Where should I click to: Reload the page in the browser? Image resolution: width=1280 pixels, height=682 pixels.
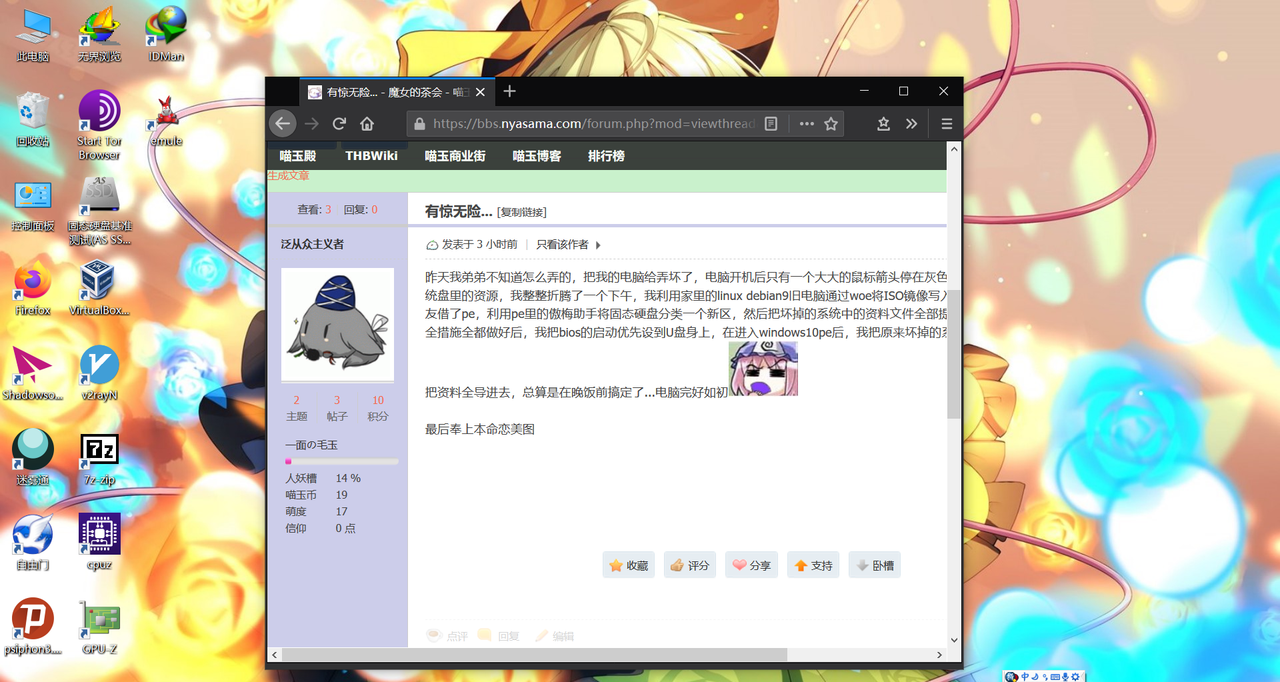tap(339, 124)
